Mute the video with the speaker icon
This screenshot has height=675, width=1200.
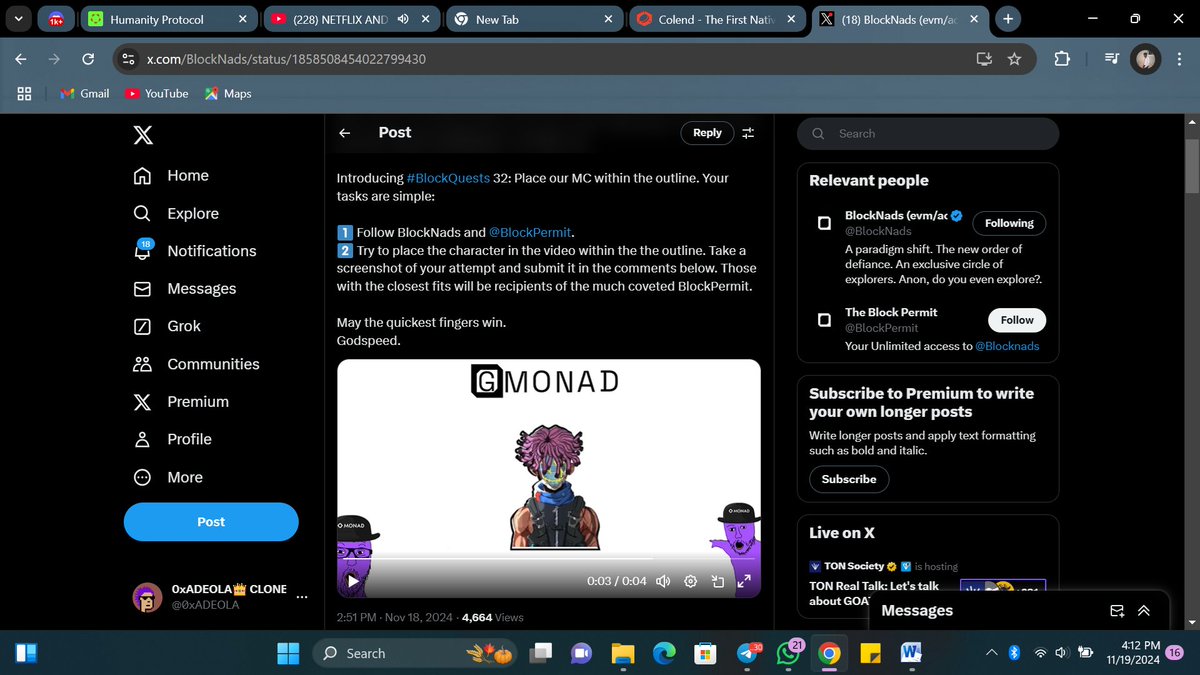pos(662,581)
